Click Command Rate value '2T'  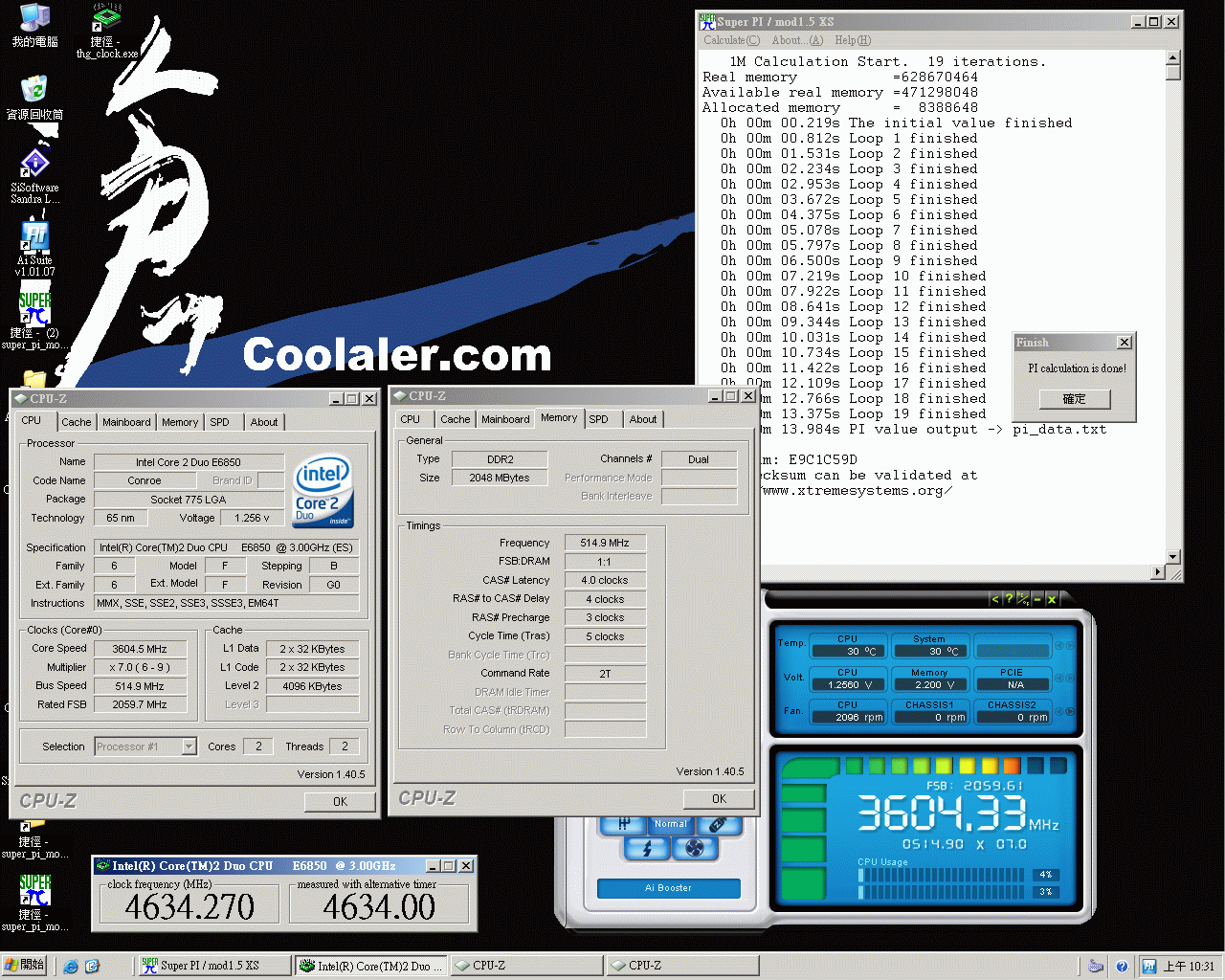click(x=605, y=674)
